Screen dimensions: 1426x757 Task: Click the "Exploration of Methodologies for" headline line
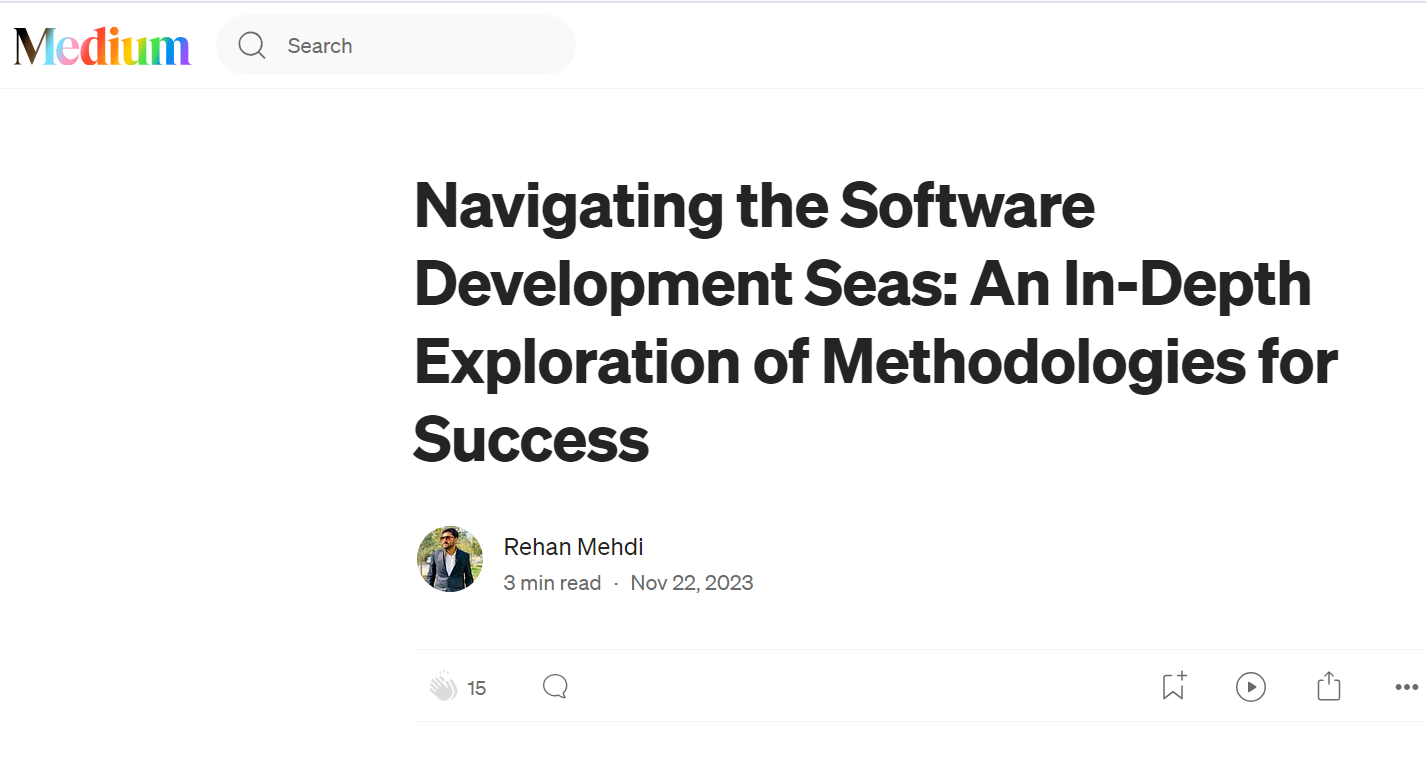pos(876,361)
